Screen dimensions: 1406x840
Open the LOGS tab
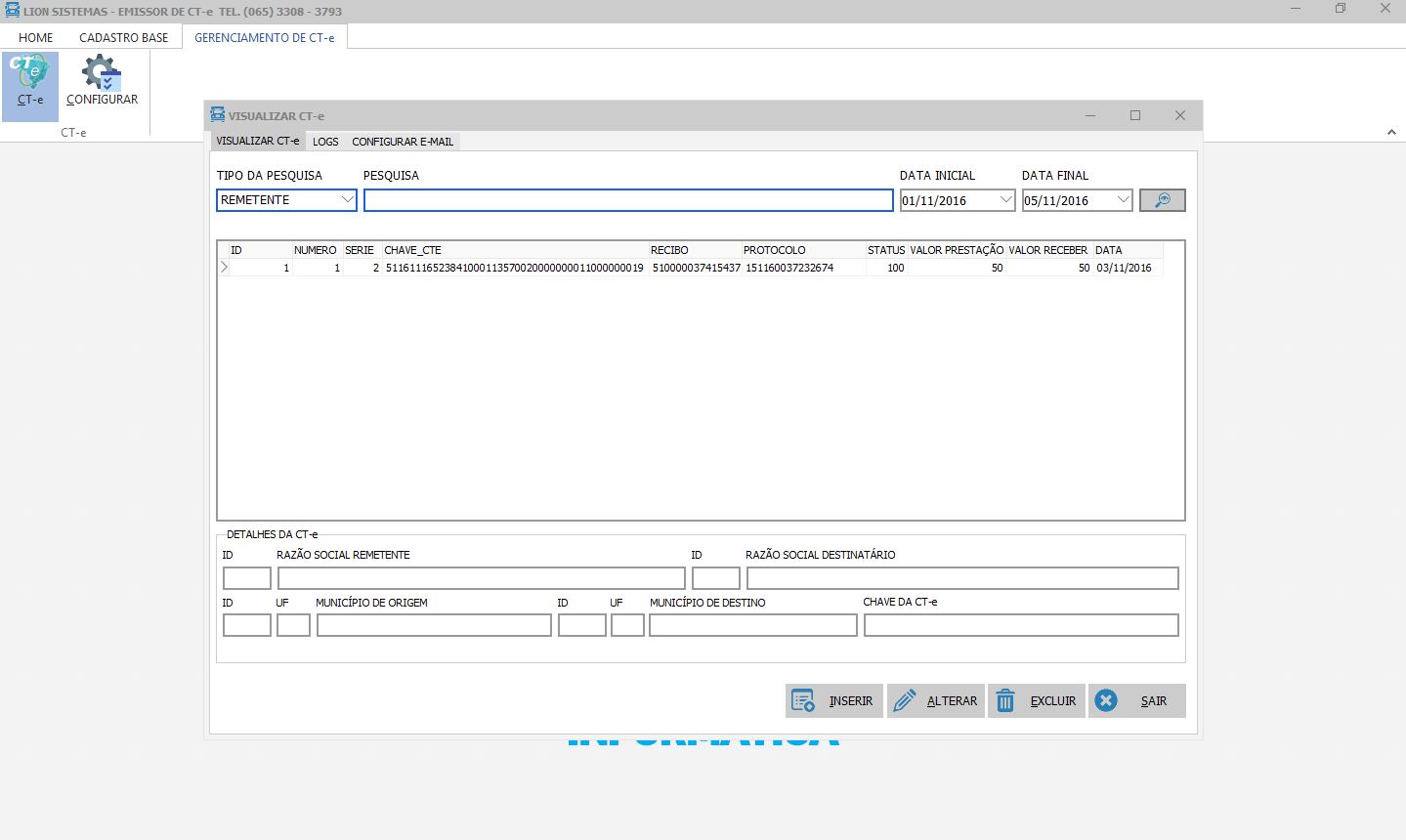325,142
